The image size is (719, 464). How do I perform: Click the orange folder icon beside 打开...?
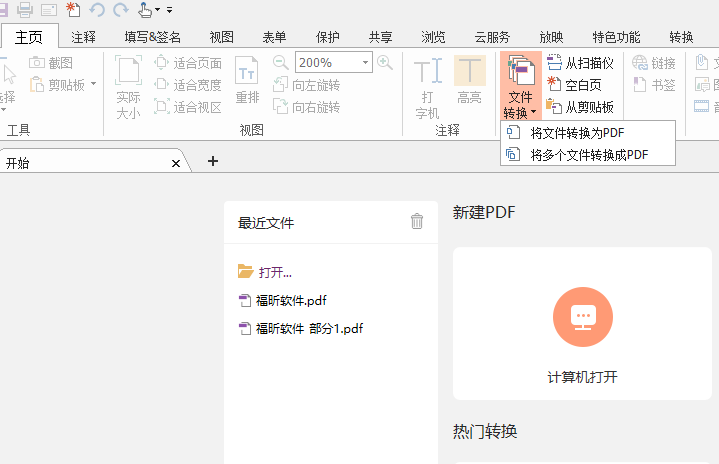click(245, 271)
